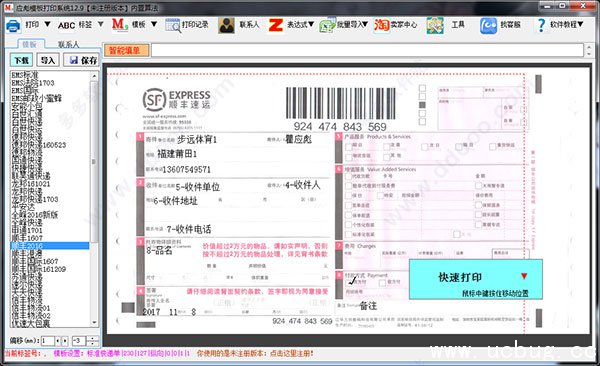
Task: Select 德邦快递160523 in template list
Action: pos(39,145)
